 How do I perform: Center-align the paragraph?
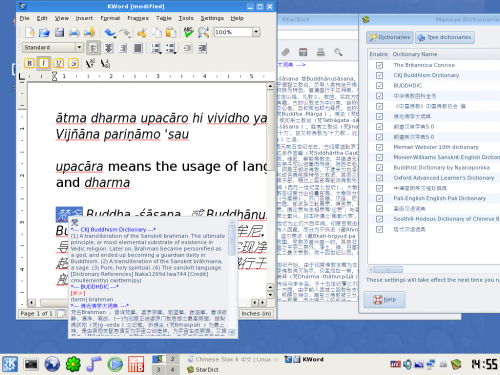(108, 48)
